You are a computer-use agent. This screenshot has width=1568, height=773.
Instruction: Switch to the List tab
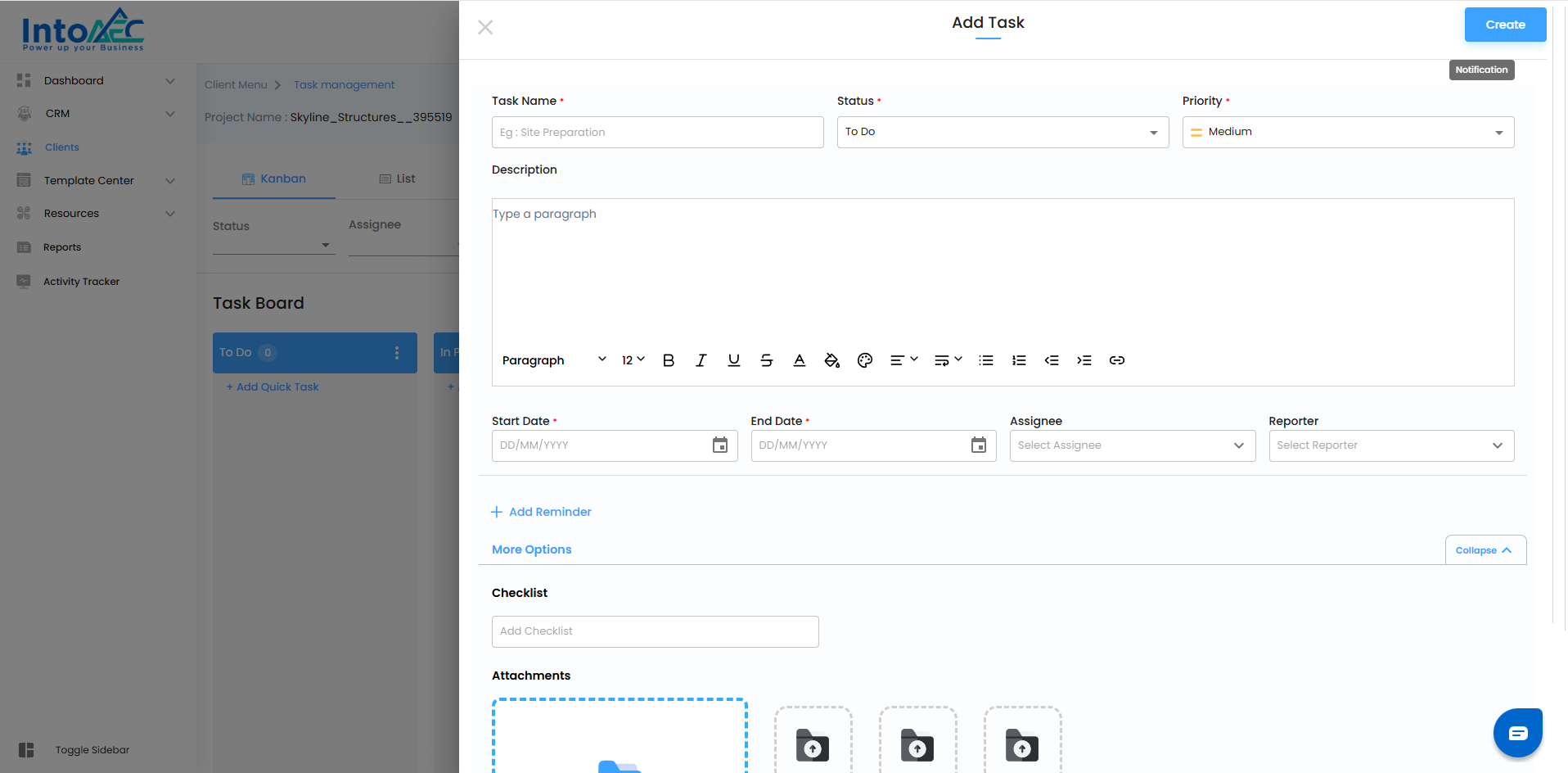point(397,179)
